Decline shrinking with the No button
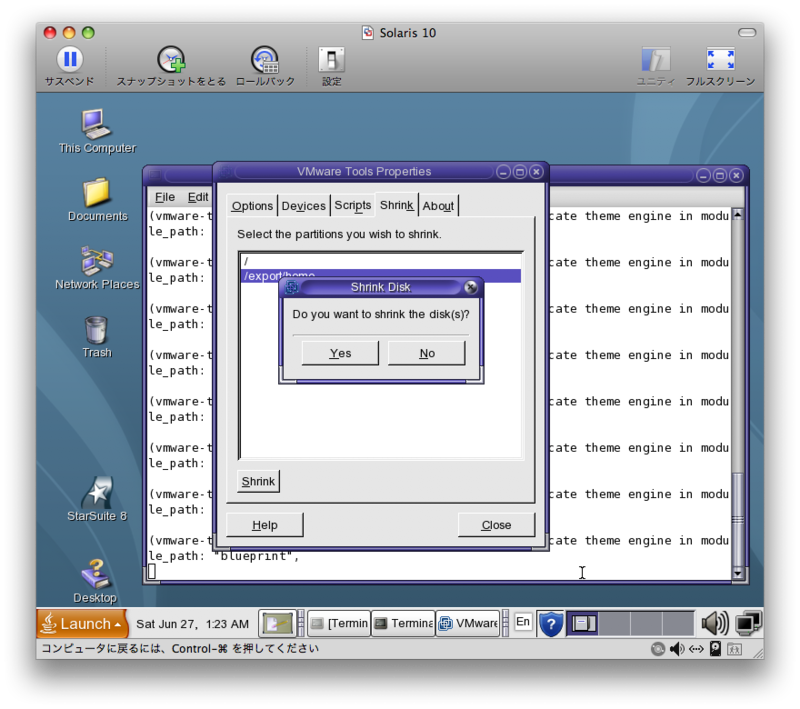The width and height of the screenshot is (800, 709). pos(427,353)
